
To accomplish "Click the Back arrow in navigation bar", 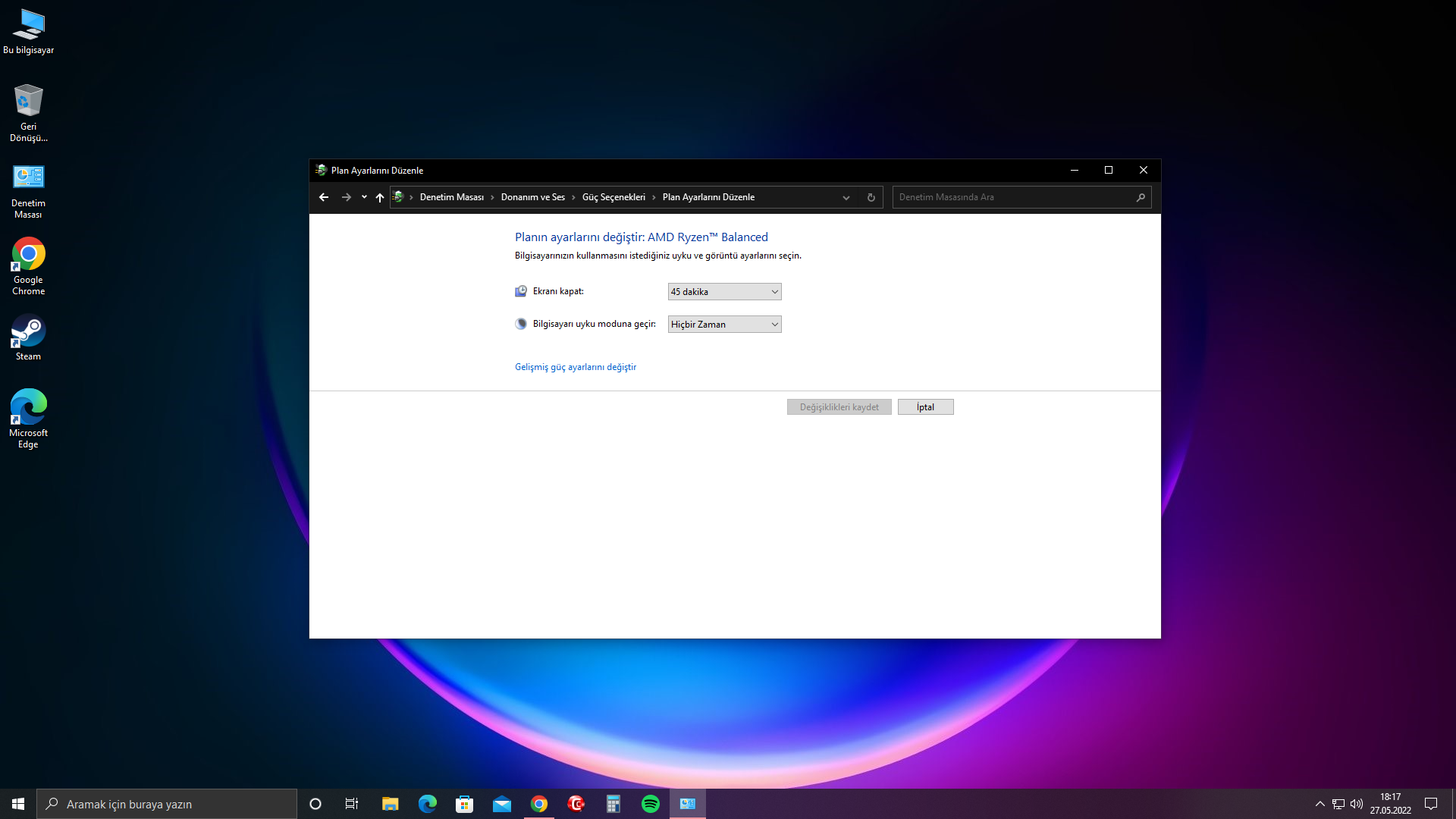I will [x=324, y=197].
